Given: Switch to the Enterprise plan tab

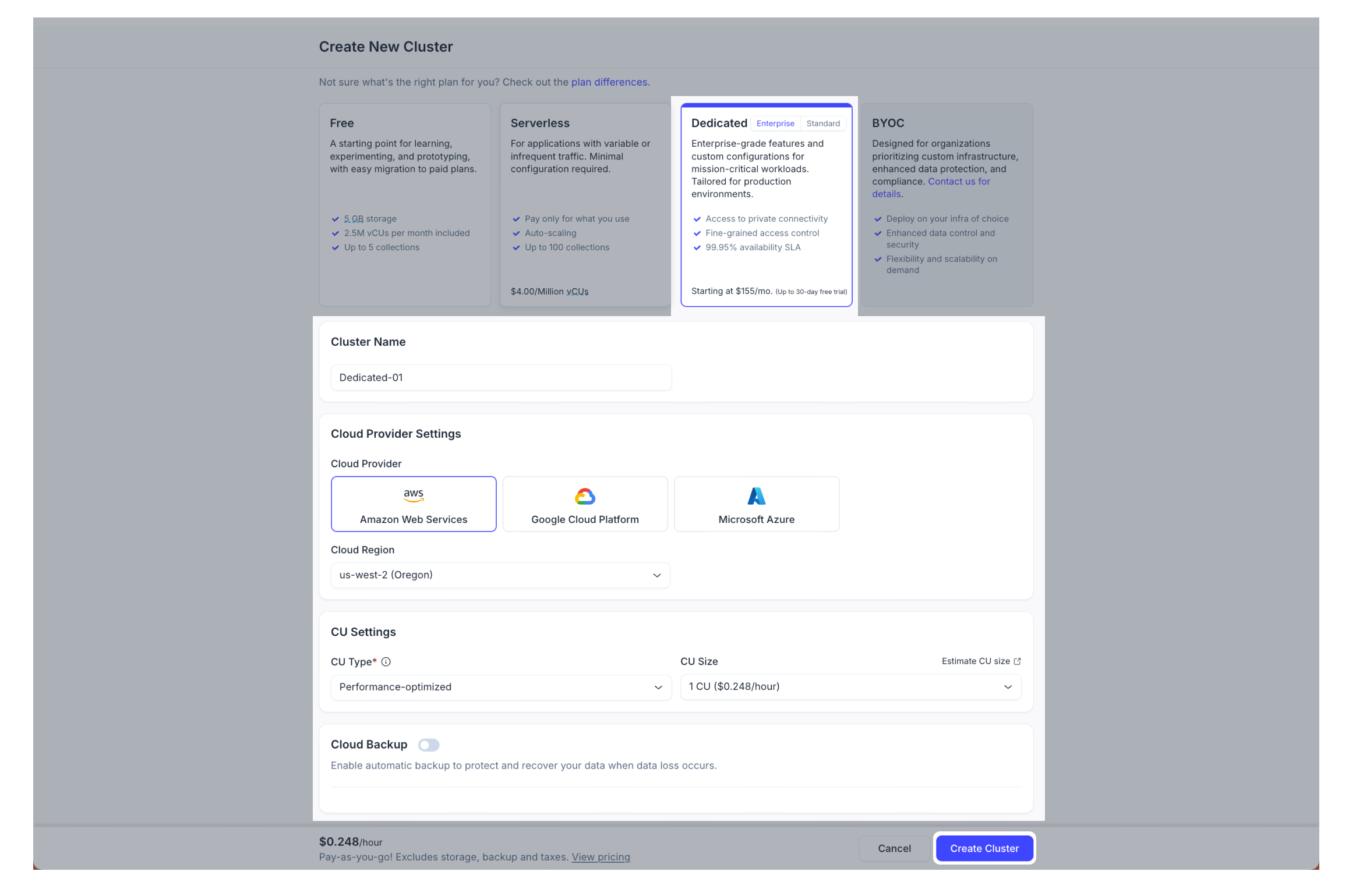Looking at the screenshot, I should pos(775,123).
